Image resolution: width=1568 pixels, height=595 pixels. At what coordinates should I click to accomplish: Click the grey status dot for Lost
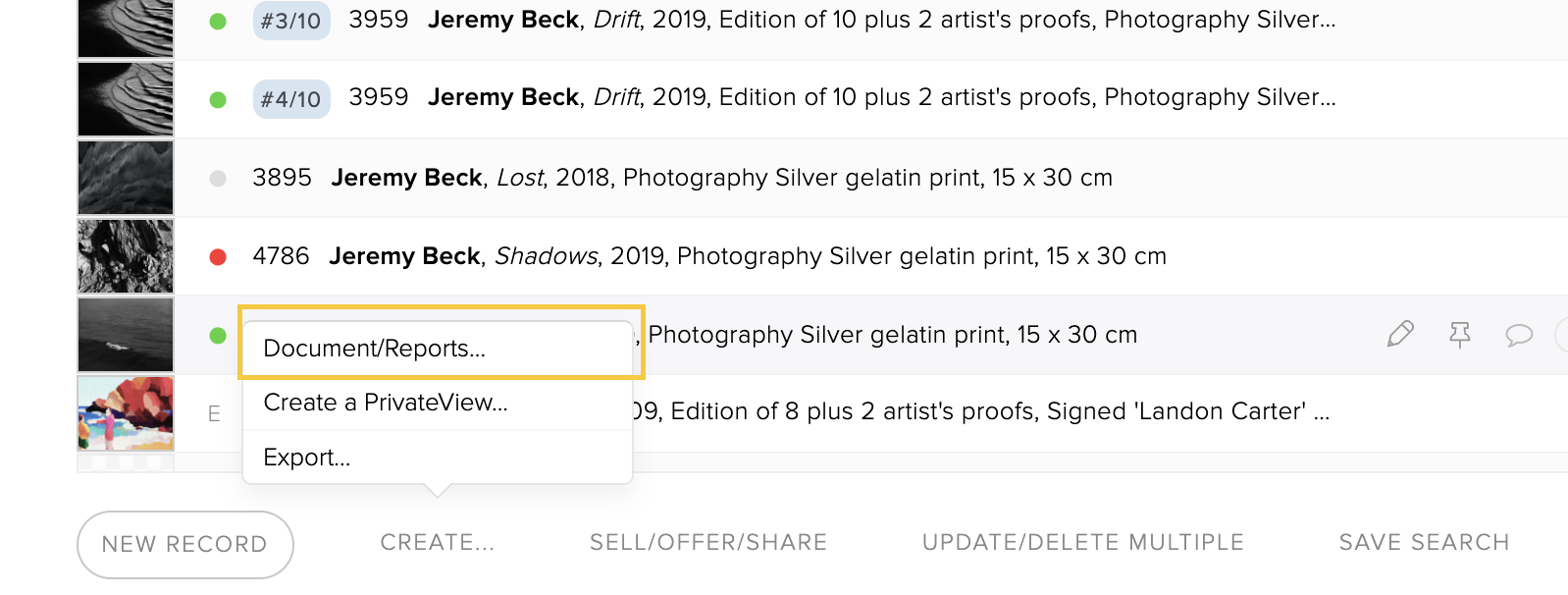point(218,178)
